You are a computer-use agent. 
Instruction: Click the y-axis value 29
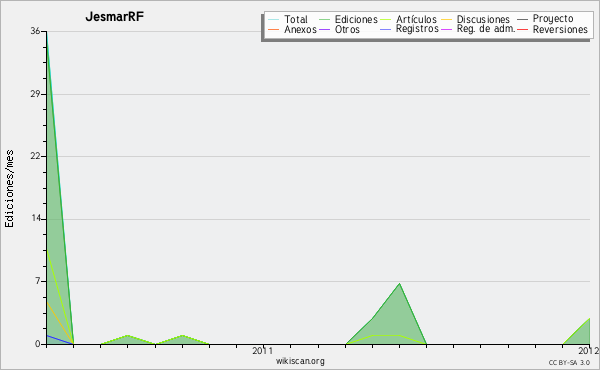point(35,94)
